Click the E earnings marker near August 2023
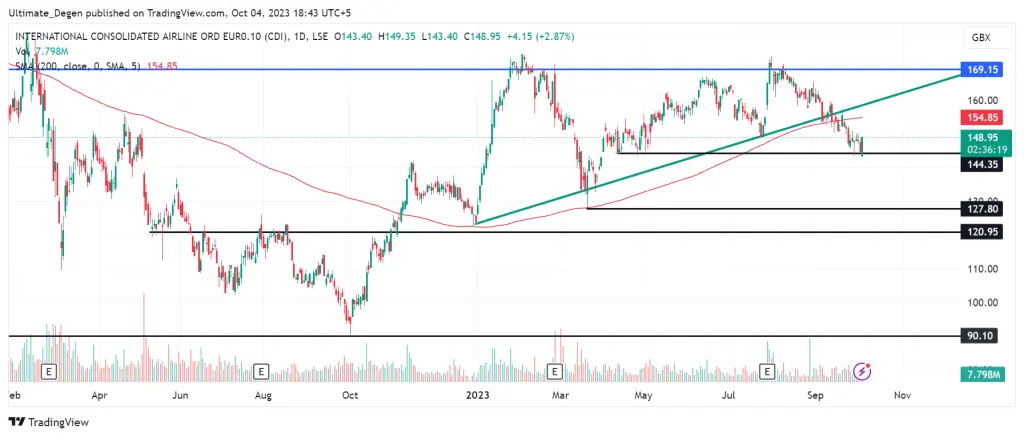Screen dimensions: 1024x437 pos(768,372)
